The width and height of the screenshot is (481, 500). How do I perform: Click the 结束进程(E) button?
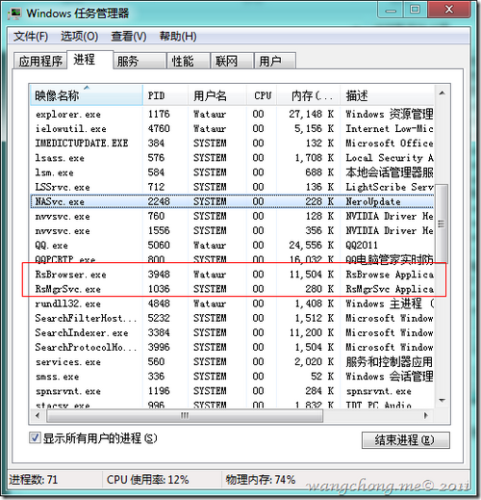[405, 440]
